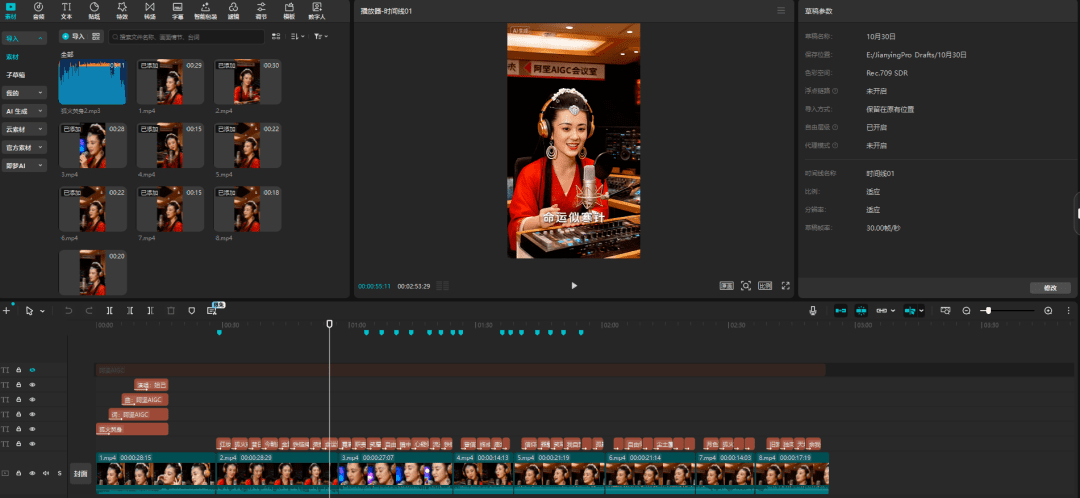The width and height of the screenshot is (1080, 498).
Task: Click the undo arrow in timeline toolbar
Action: (68, 311)
